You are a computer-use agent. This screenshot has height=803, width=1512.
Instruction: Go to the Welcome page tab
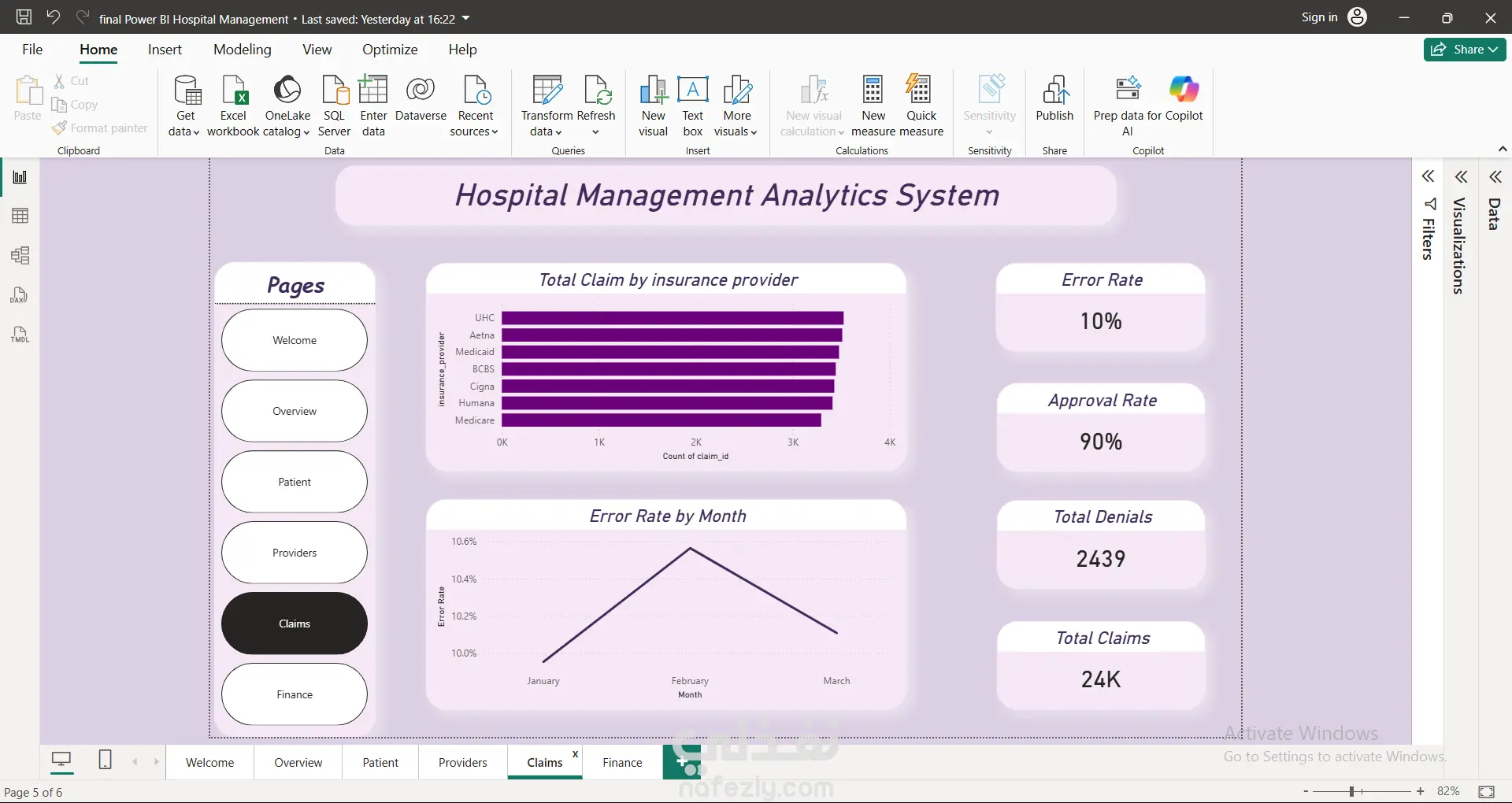[x=209, y=762]
